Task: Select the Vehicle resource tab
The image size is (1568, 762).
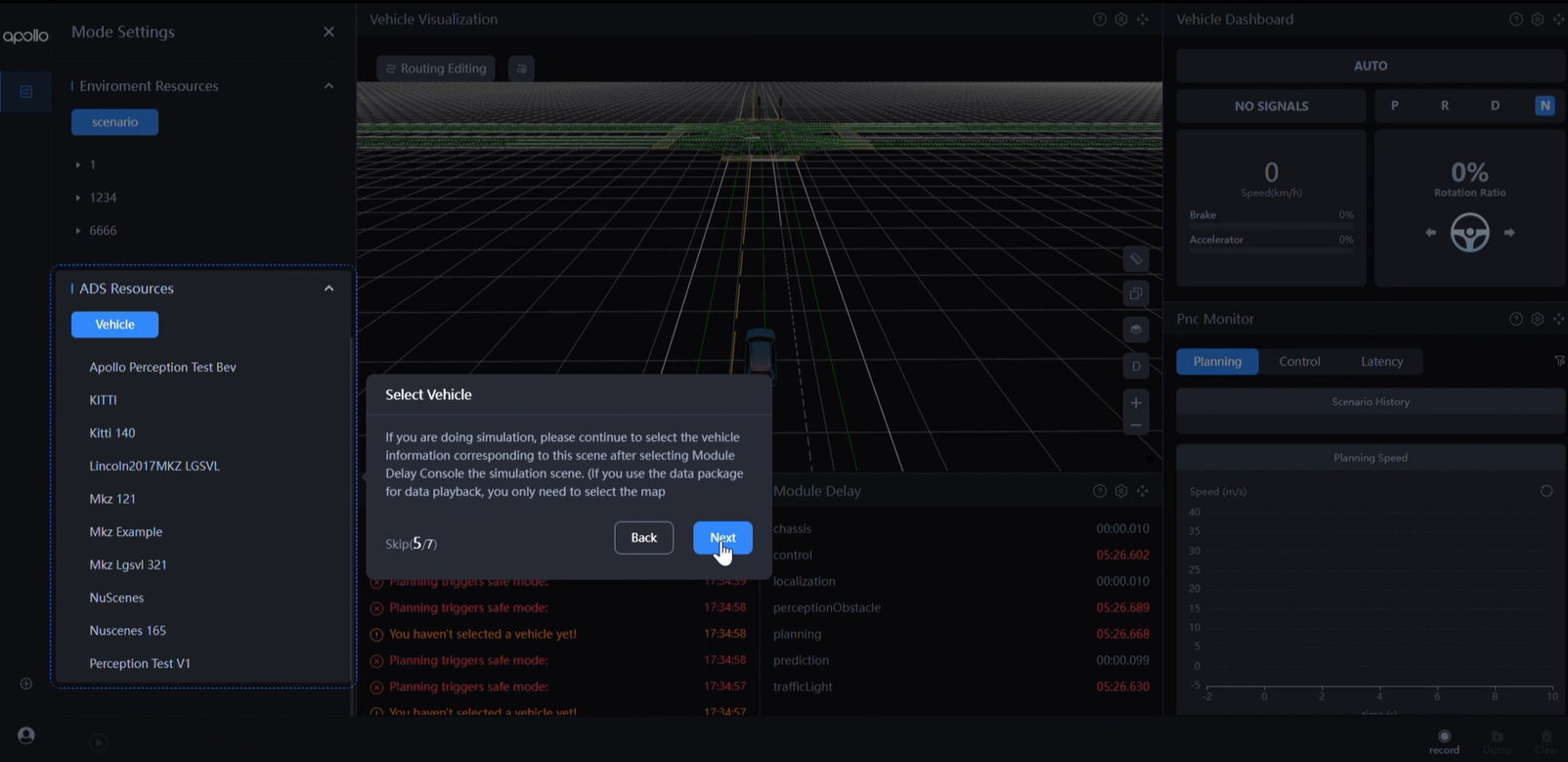Action: [x=114, y=325]
